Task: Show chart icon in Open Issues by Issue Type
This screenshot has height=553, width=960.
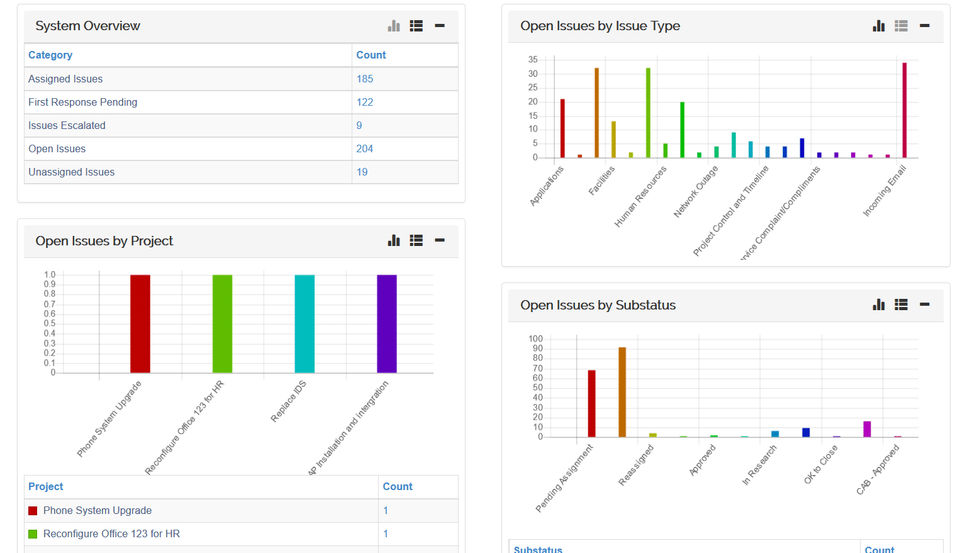Action: (879, 26)
